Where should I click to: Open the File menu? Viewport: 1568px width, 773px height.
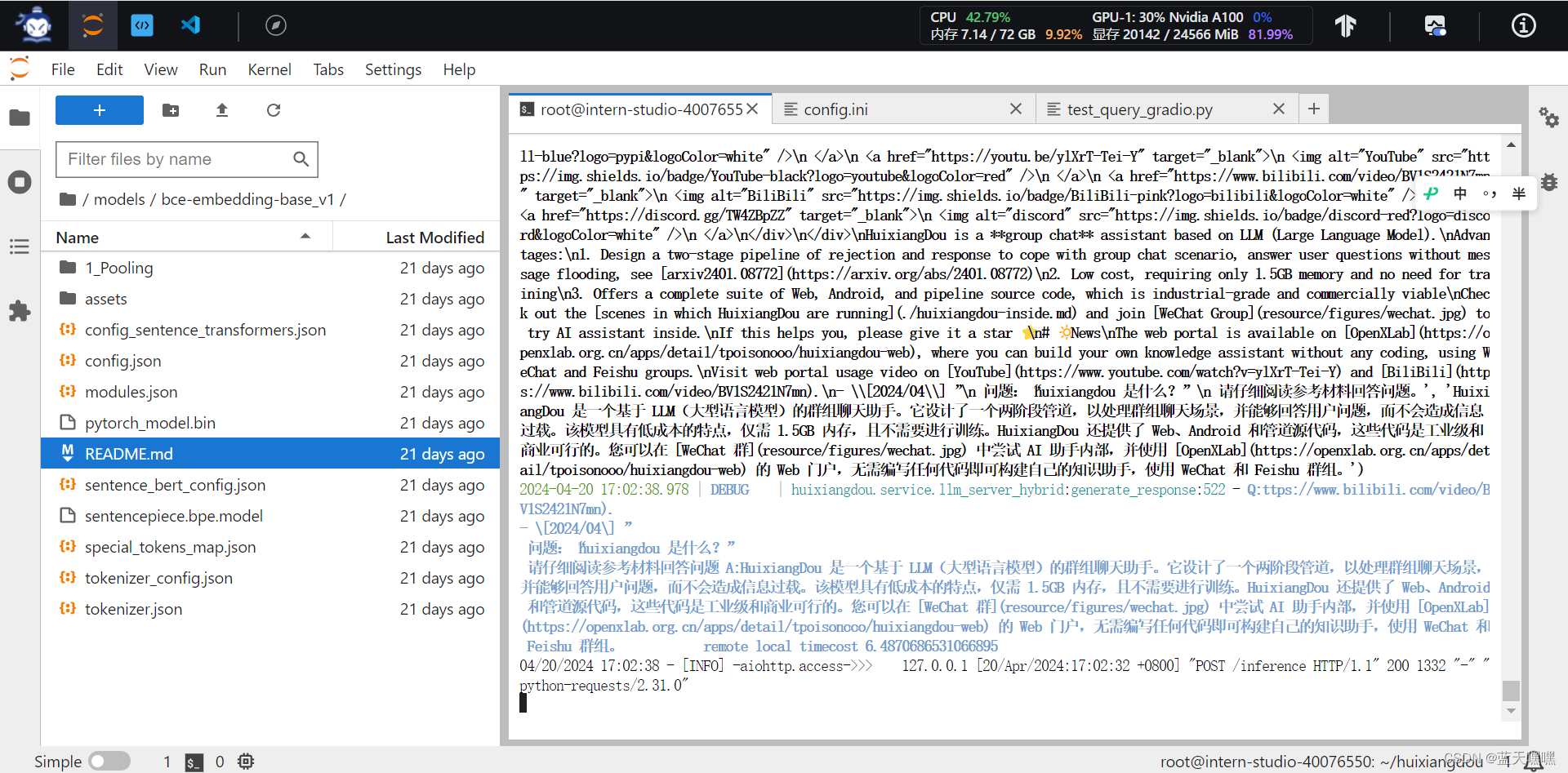tap(63, 69)
